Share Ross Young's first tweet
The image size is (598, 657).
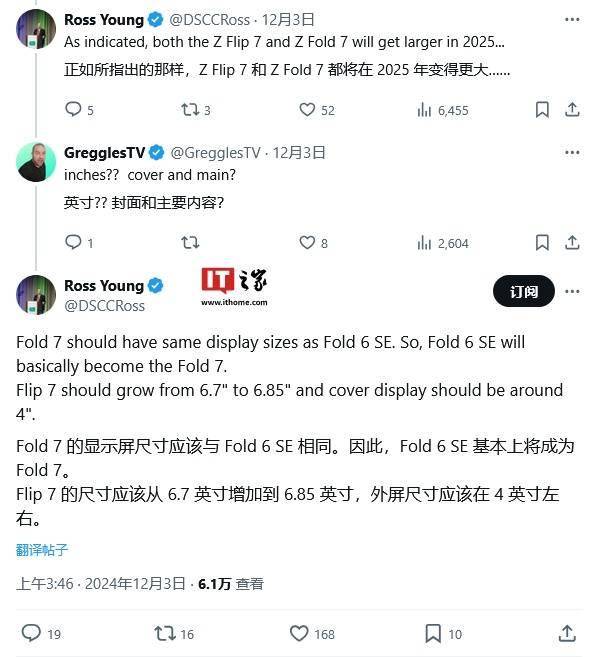(x=572, y=110)
